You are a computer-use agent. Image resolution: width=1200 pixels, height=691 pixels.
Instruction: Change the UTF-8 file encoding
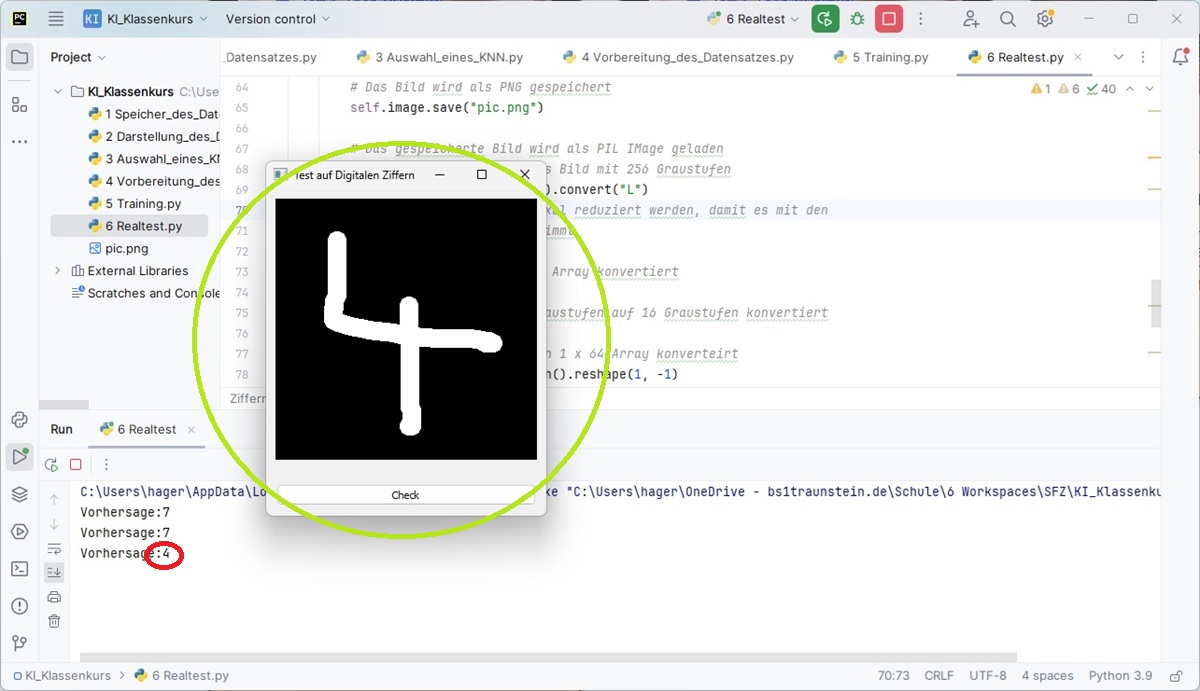click(987, 675)
